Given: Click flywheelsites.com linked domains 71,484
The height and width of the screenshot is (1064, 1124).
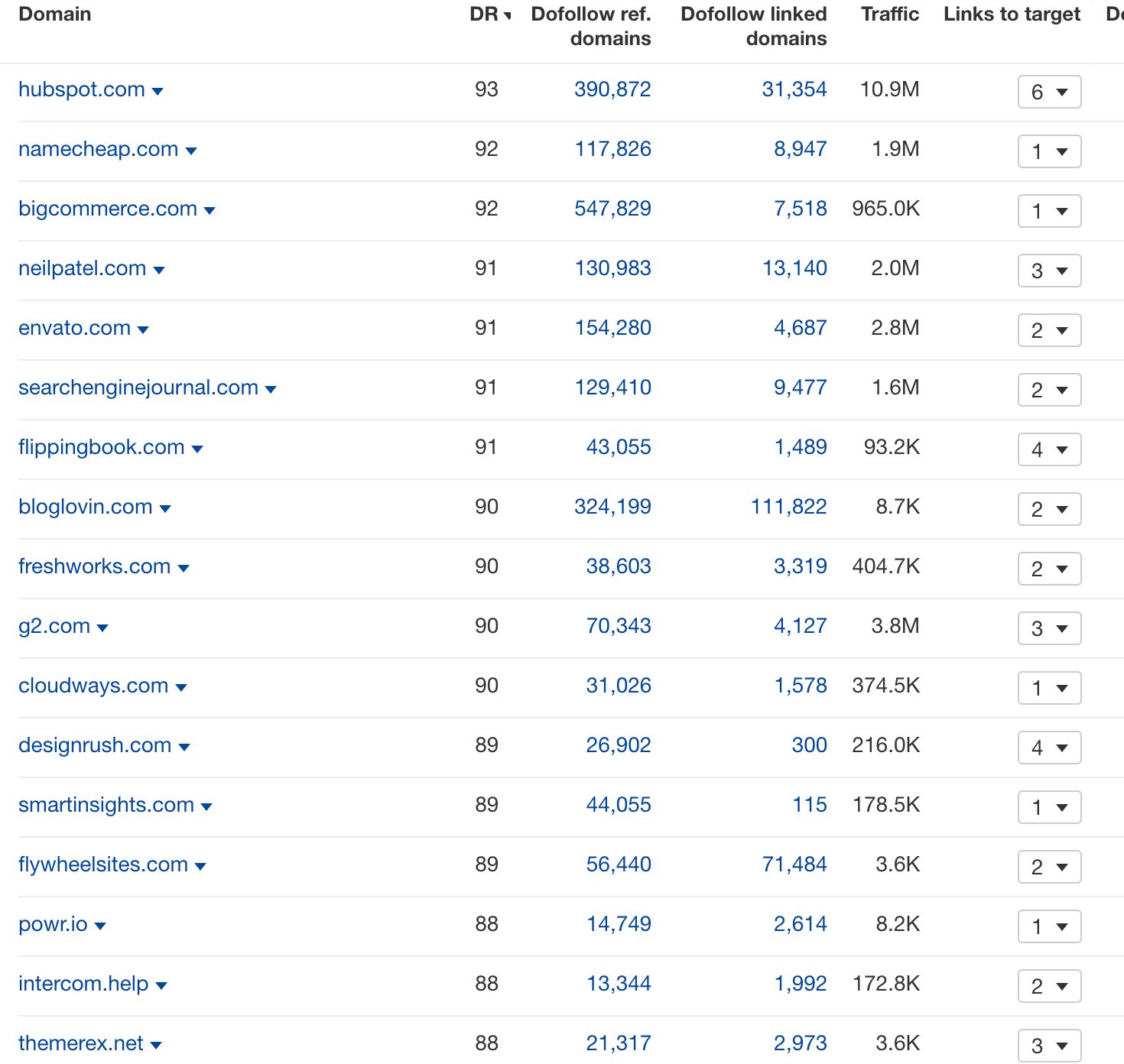Looking at the screenshot, I should [x=794, y=864].
